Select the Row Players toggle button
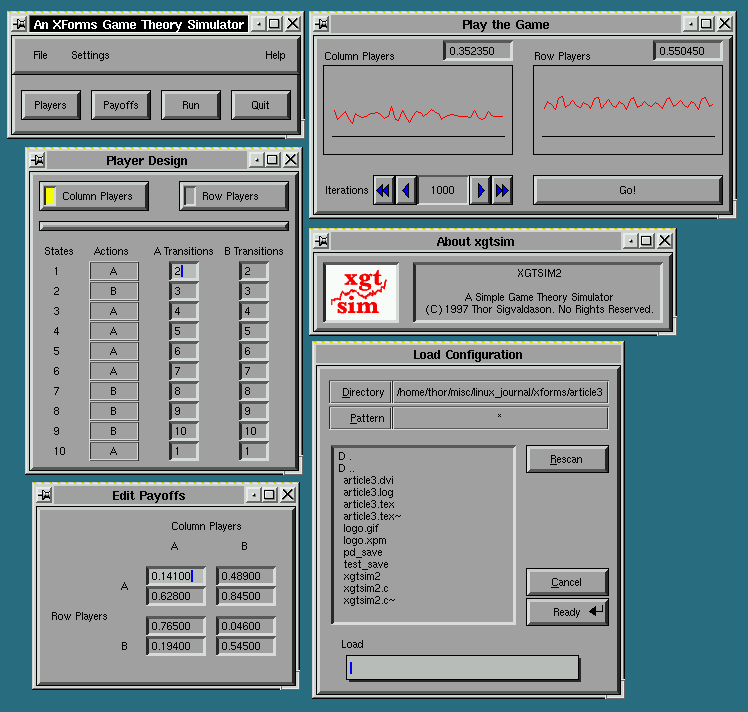This screenshot has height=712, width=748. pyautogui.click(x=234, y=196)
